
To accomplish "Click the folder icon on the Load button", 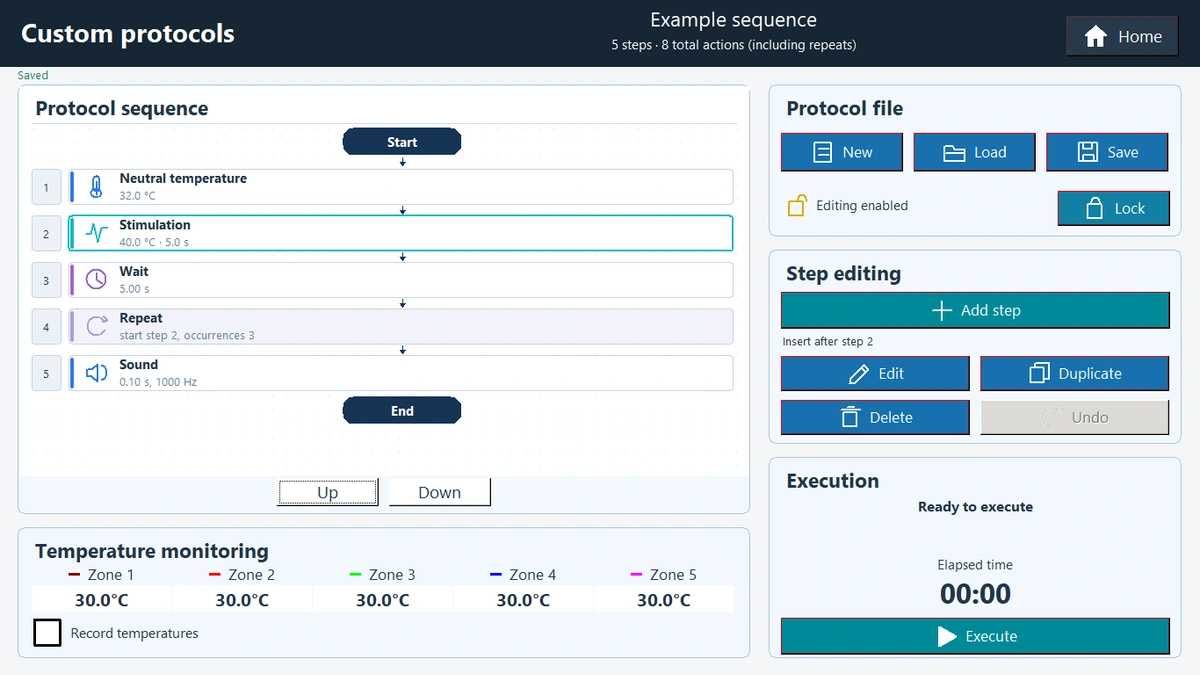I will click(x=955, y=153).
